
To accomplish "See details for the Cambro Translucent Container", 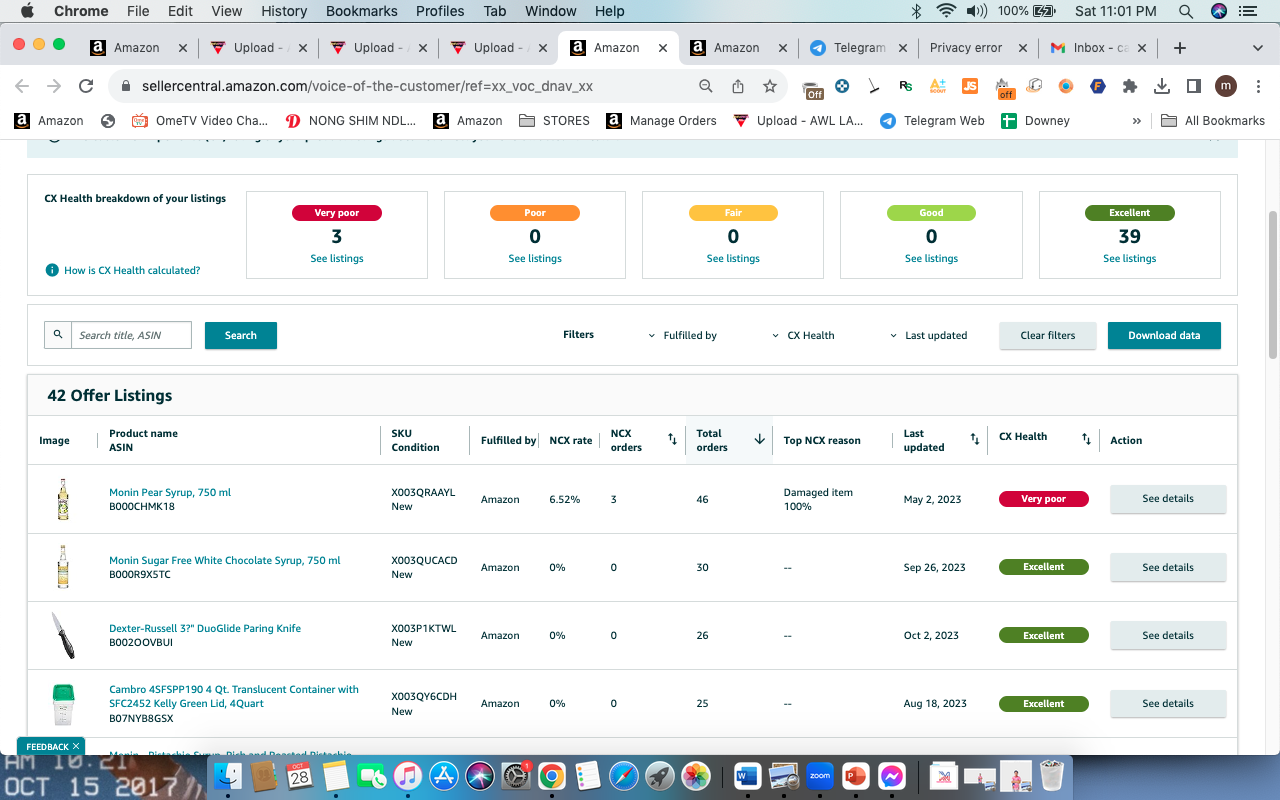I will tap(1168, 703).
